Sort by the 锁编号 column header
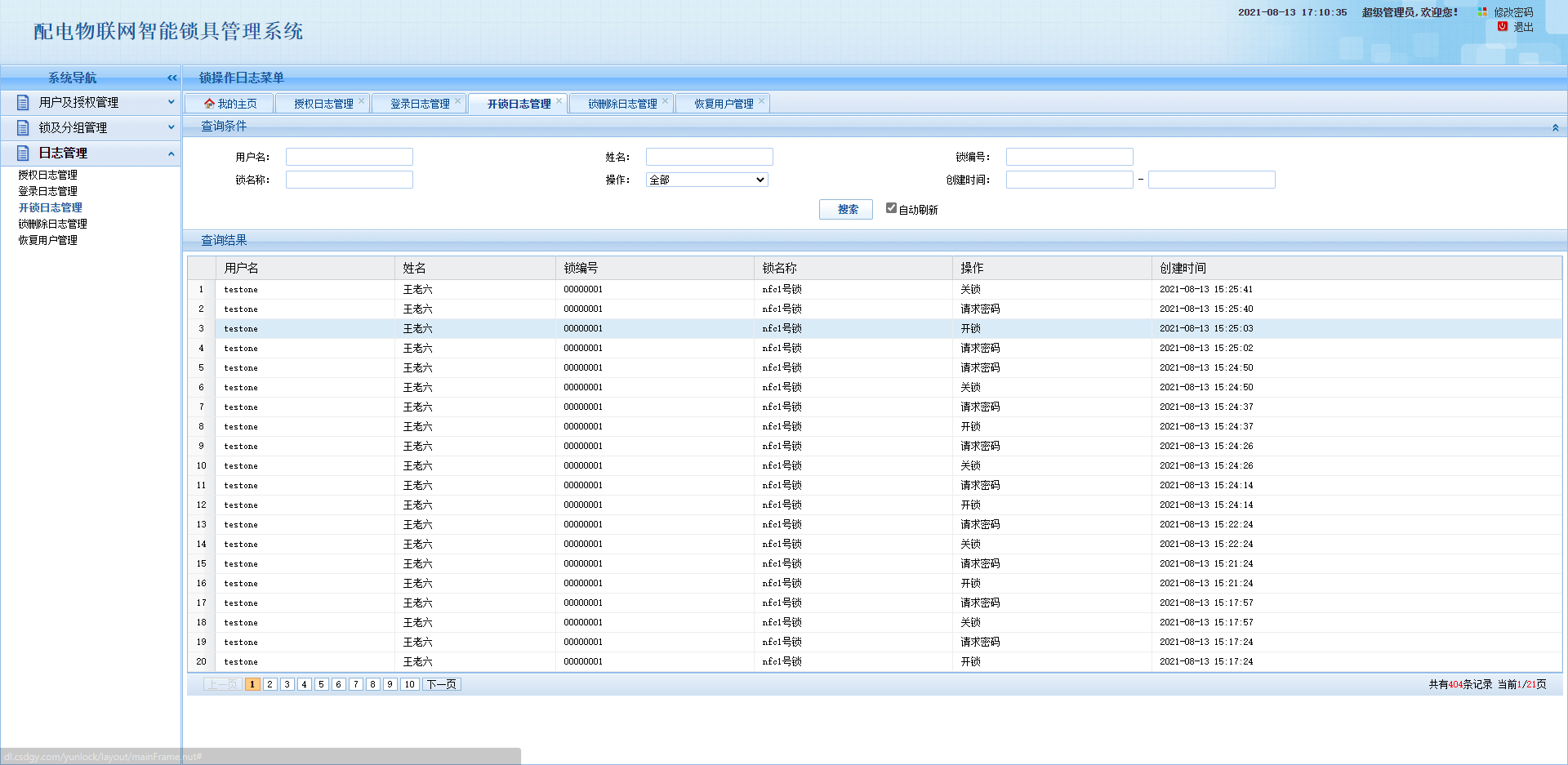 coord(655,268)
